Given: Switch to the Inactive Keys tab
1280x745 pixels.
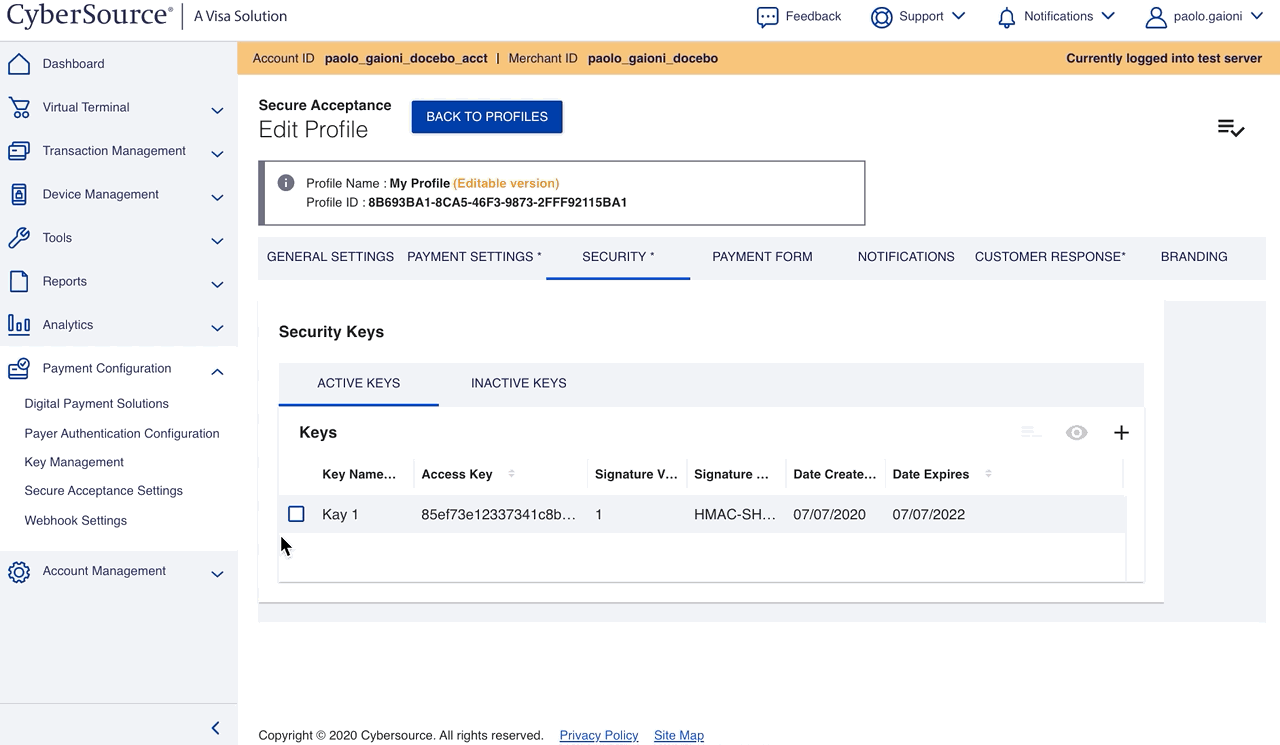Looking at the screenshot, I should point(518,383).
